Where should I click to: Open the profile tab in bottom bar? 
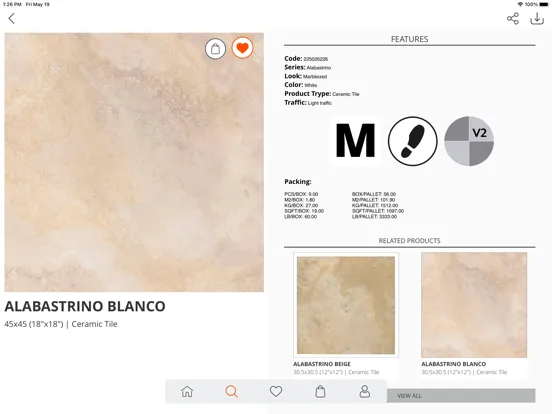364,391
